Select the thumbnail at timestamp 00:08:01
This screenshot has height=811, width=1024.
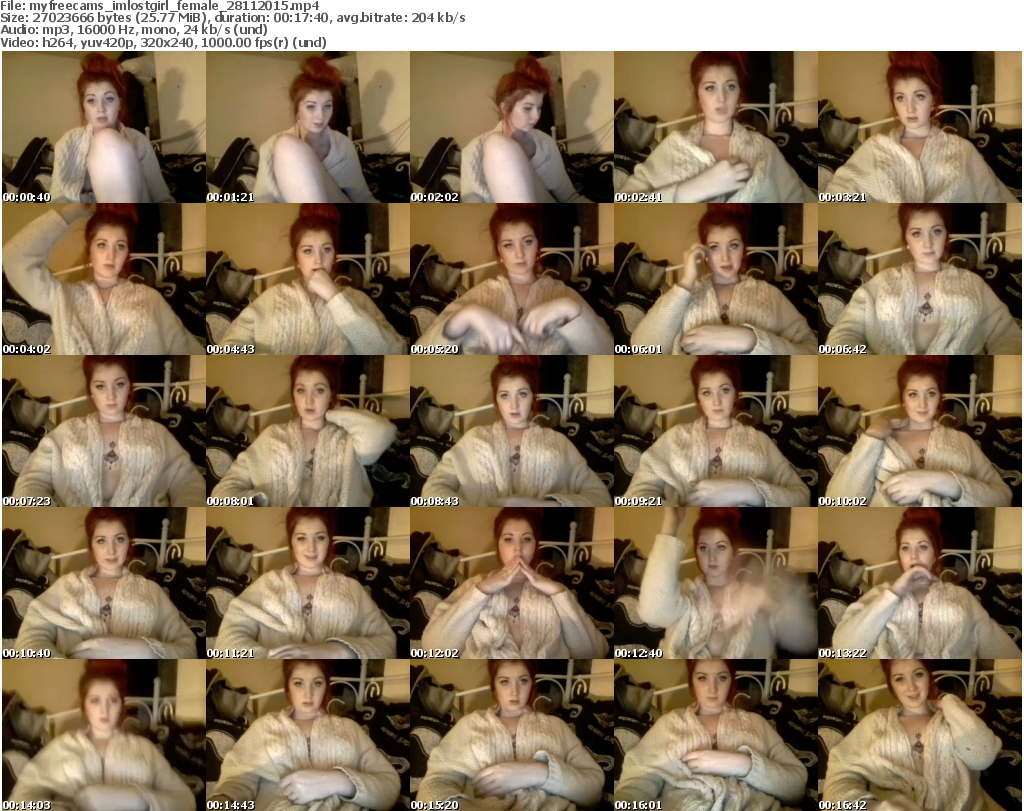(x=308, y=432)
